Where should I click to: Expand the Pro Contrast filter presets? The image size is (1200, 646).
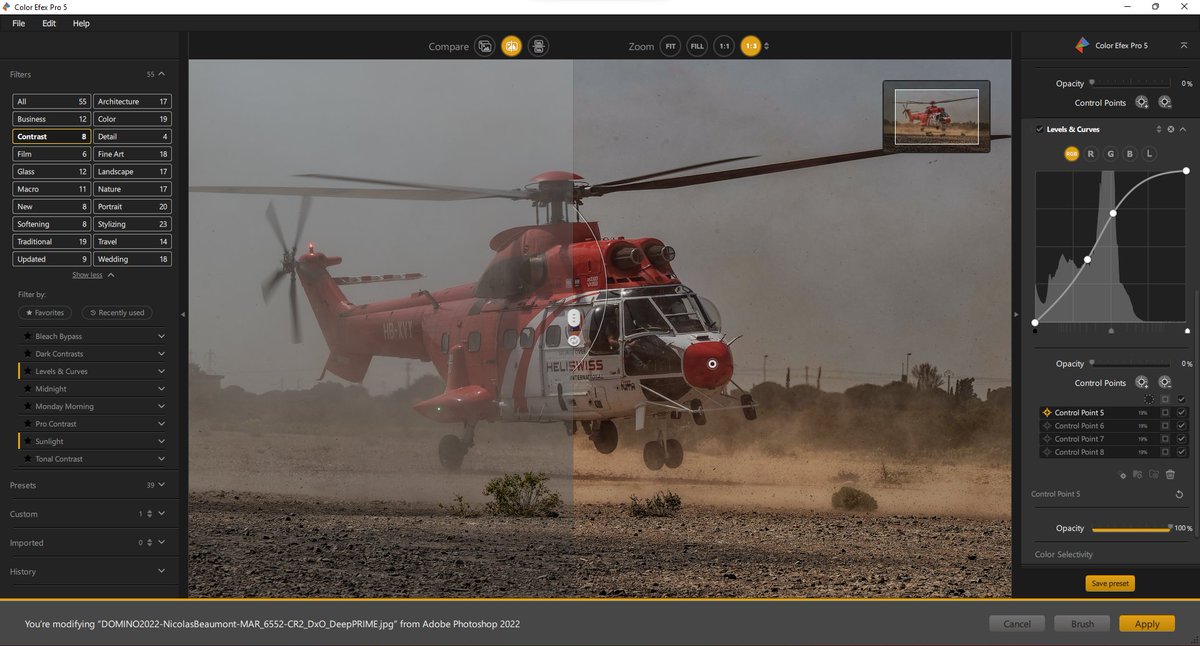pos(161,424)
